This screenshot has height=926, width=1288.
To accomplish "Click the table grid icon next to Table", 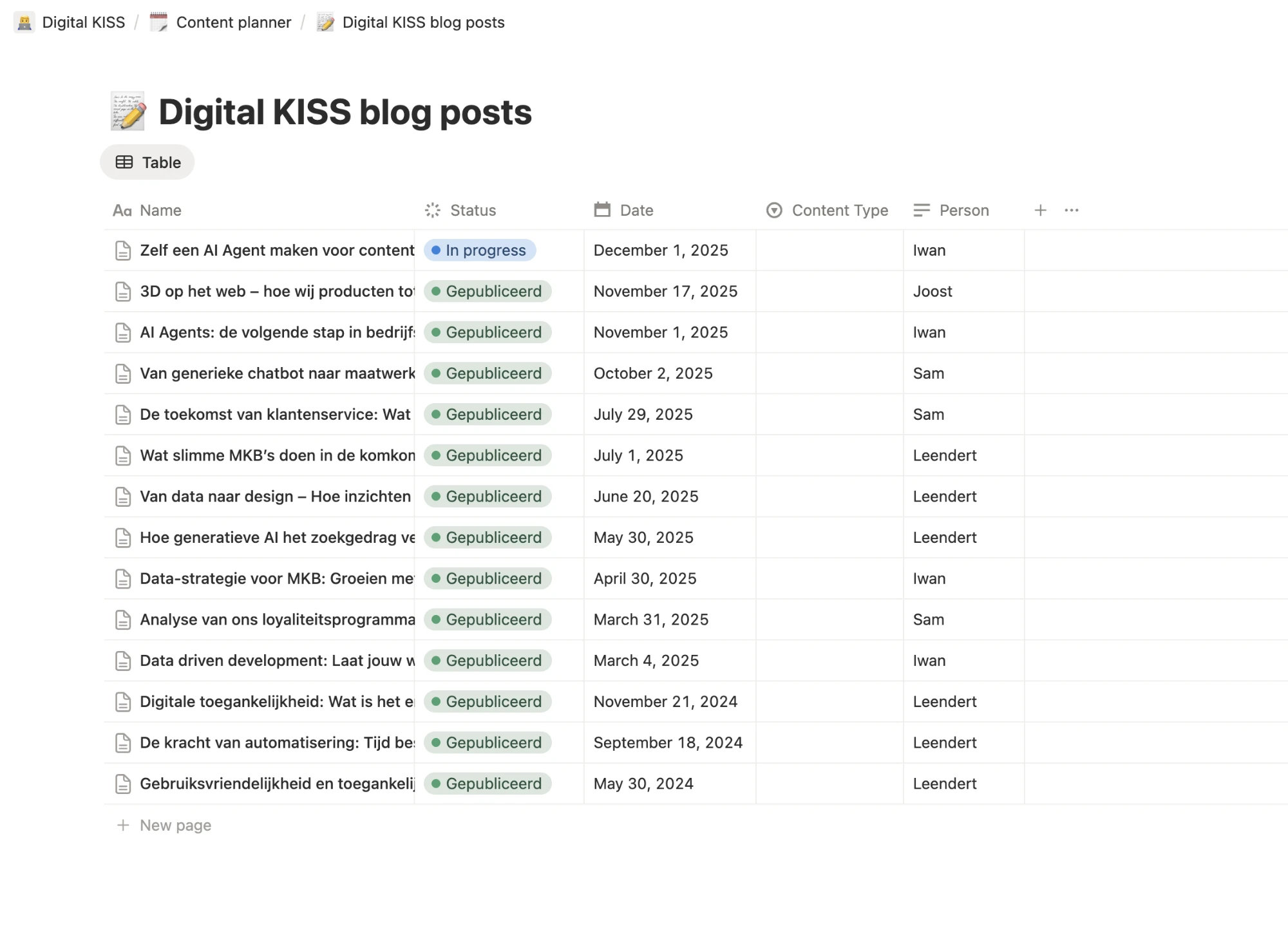I will [x=124, y=162].
